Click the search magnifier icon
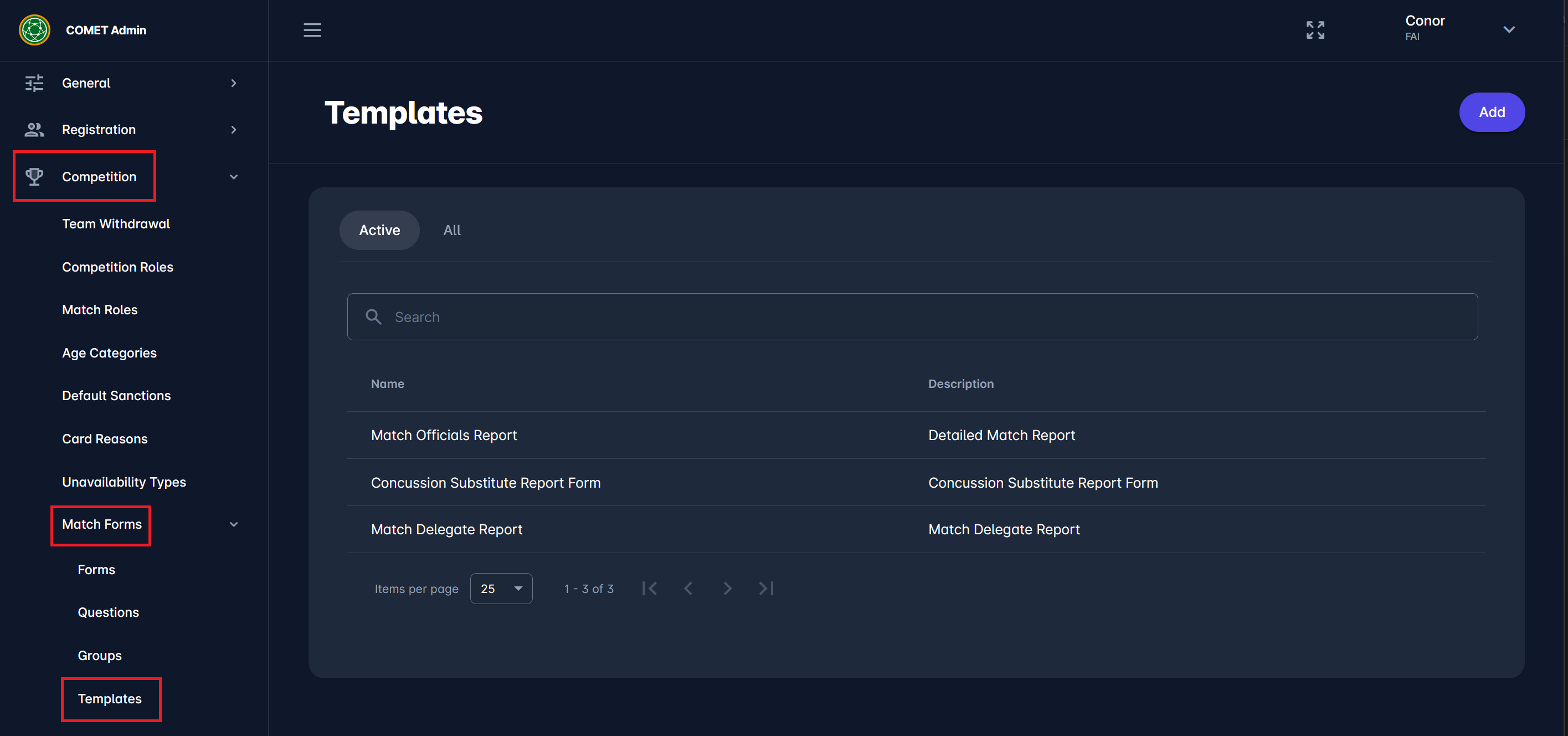The height and width of the screenshot is (736, 1568). tap(373, 317)
